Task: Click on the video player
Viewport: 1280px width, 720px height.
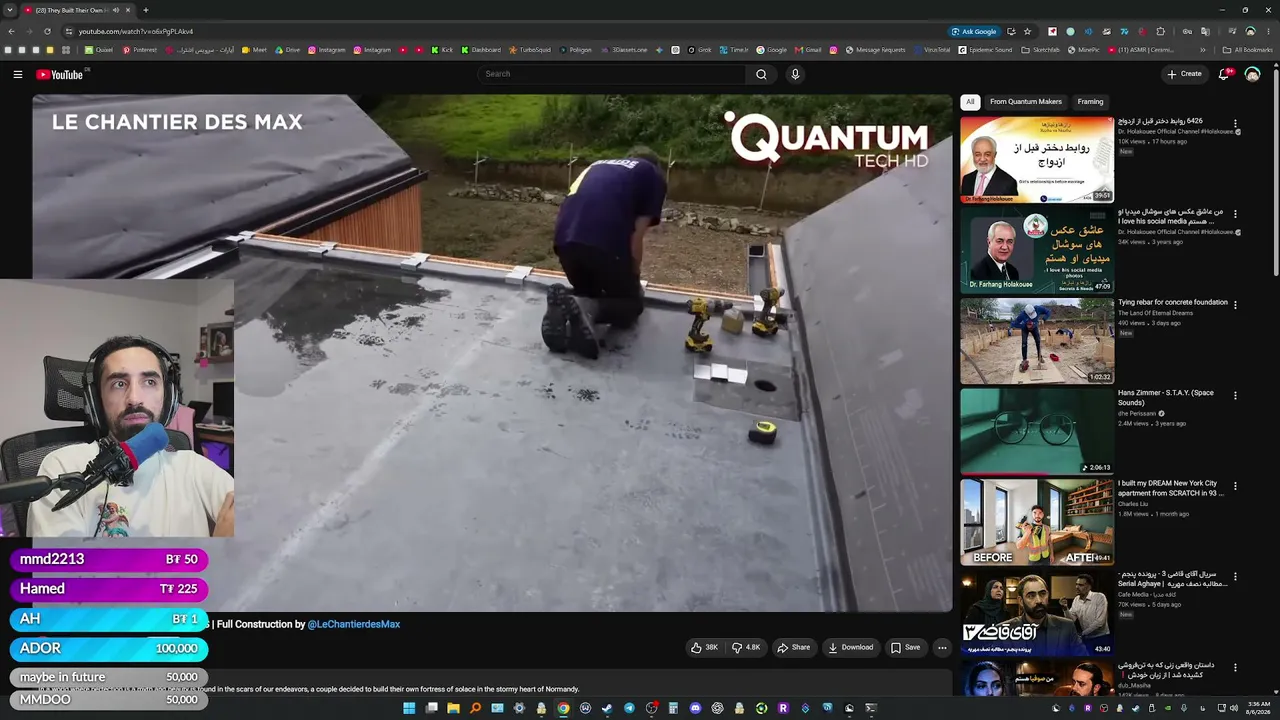Action: [492, 353]
